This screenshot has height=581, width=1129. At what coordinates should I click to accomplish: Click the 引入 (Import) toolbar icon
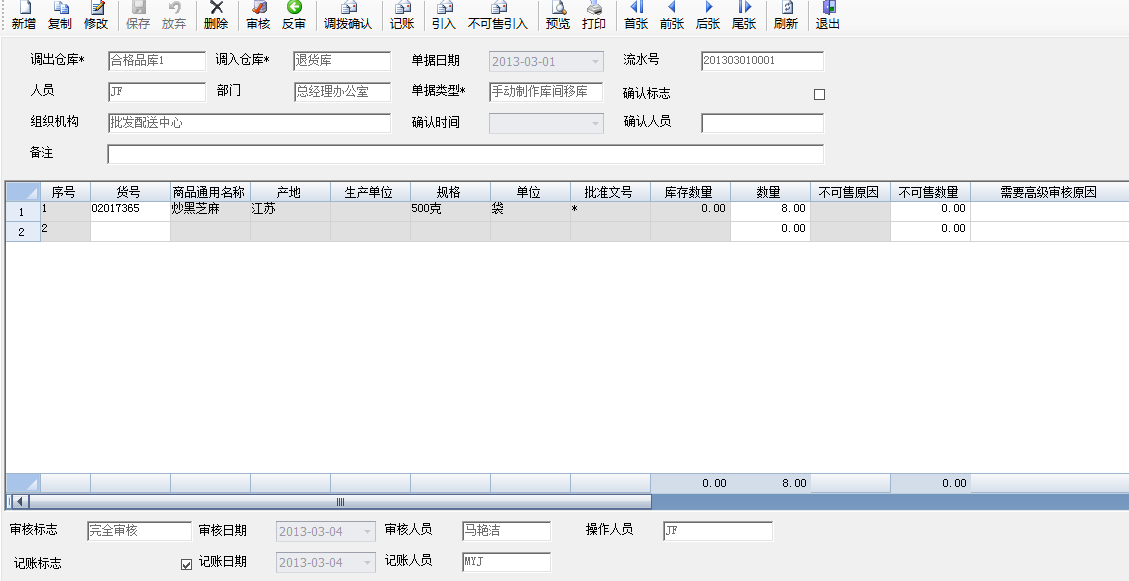pyautogui.click(x=444, y=15)
